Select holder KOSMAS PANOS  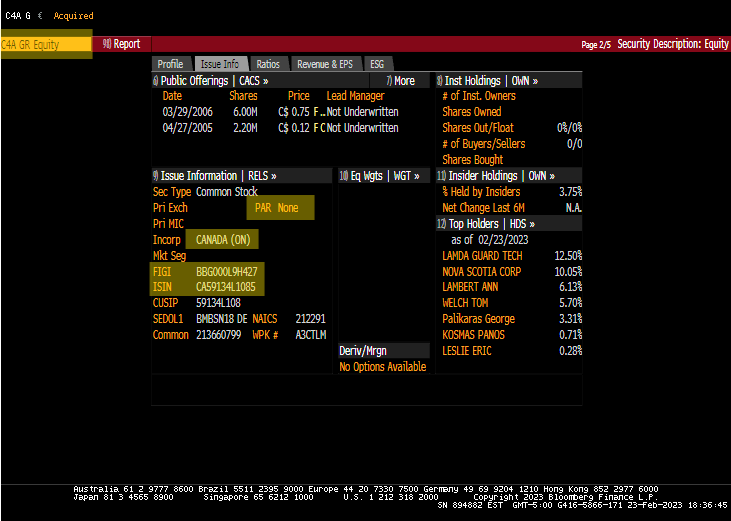[x=474, y=335]
